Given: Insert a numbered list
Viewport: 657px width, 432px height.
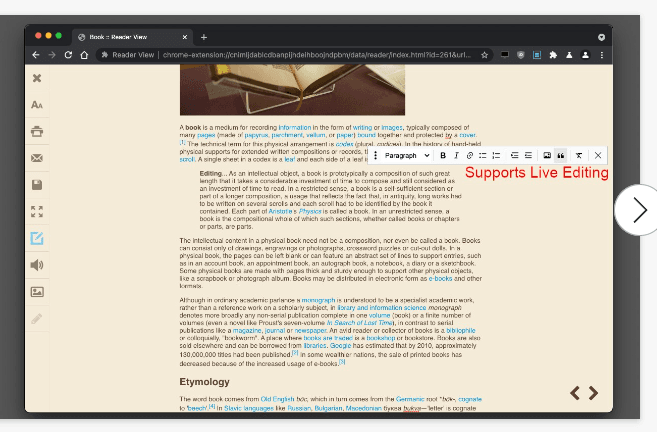Looking at the screenshot, I should 496,155.
